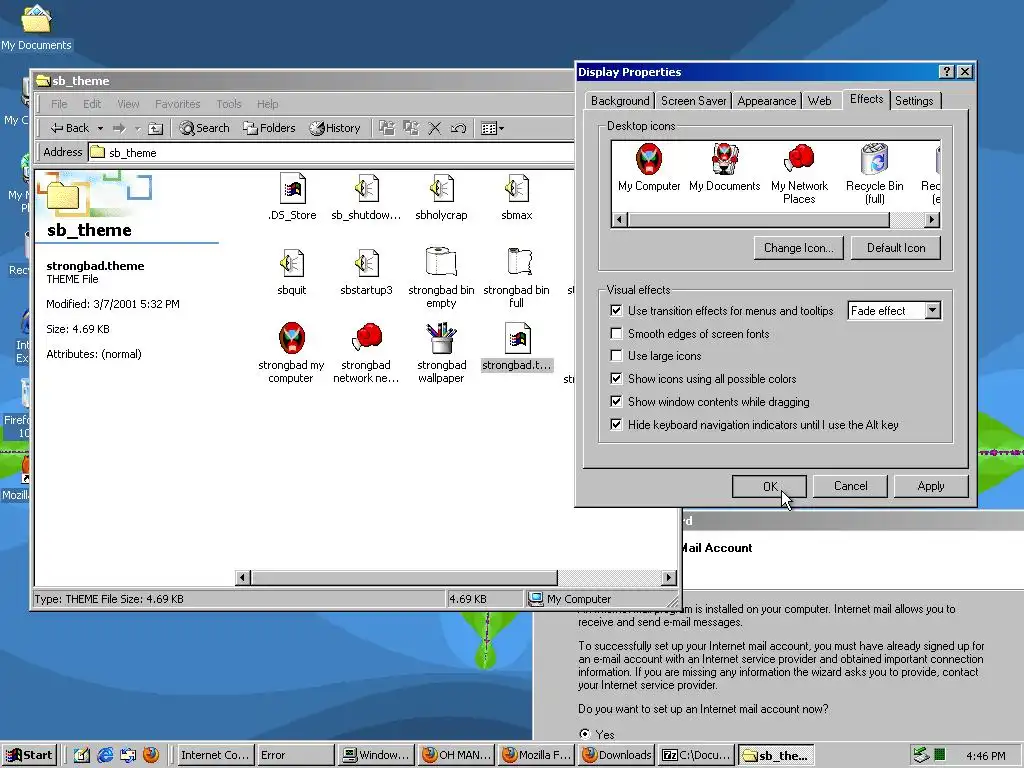
Task: Click Cancel in Display Properties
Action: pyautogui.click(x=850, y=486)
